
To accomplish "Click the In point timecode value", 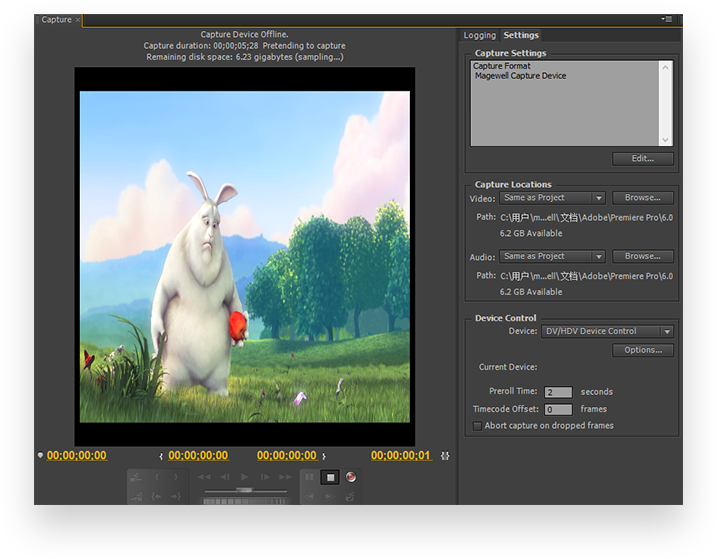I will tap(198, 456).
